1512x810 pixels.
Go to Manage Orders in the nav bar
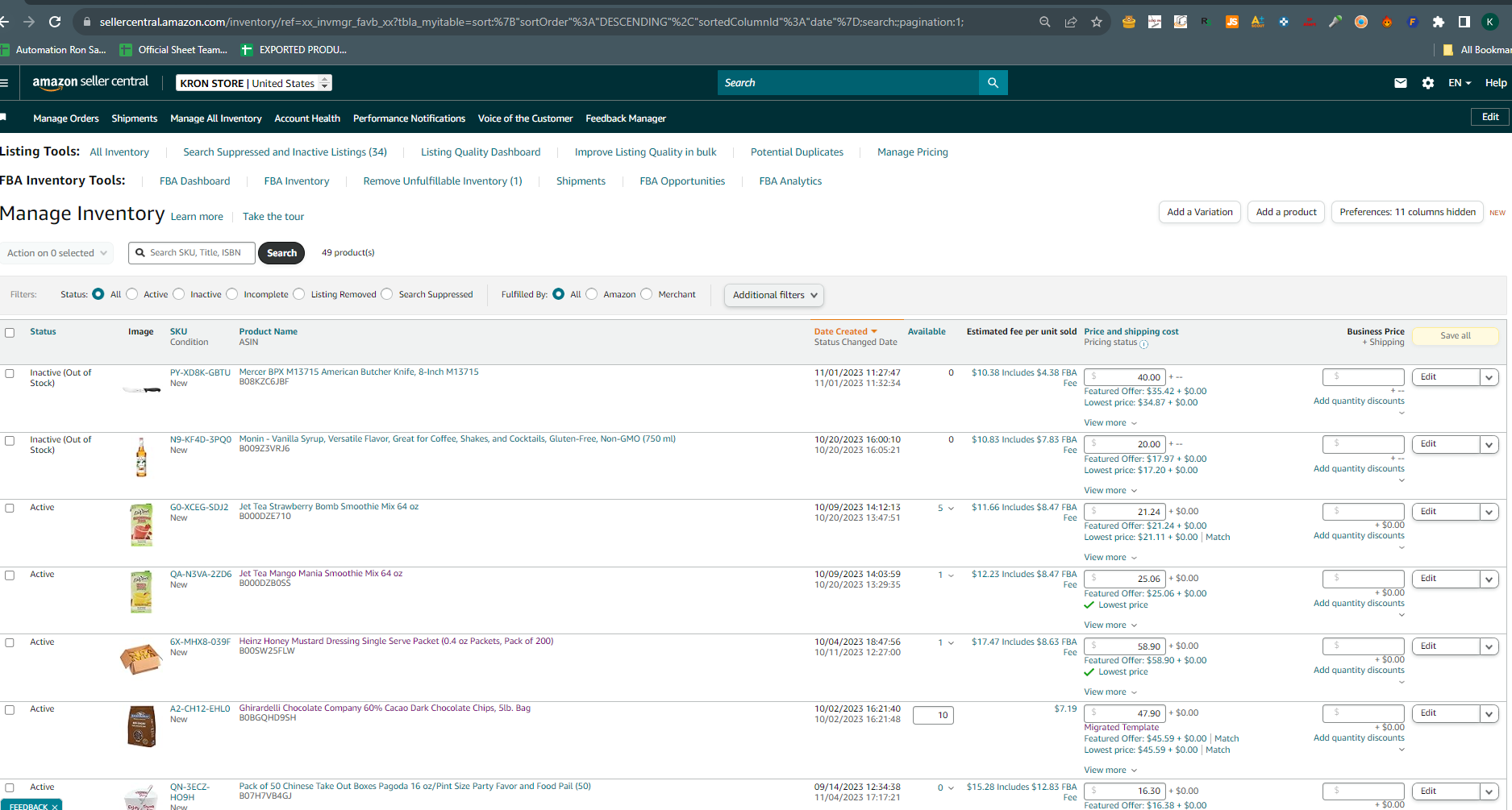pyautogui.click(x=66, y=118)
